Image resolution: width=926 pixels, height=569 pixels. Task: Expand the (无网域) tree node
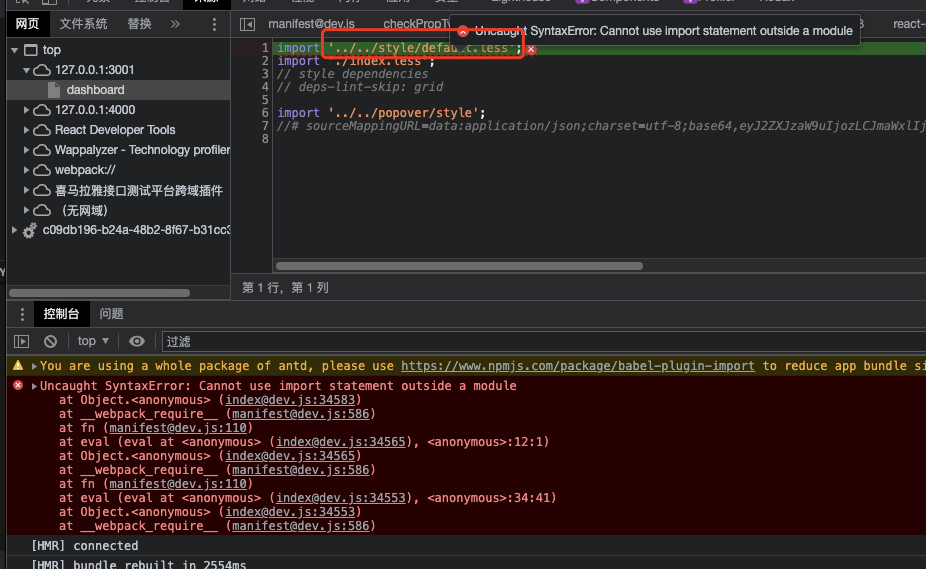(26, 210)
